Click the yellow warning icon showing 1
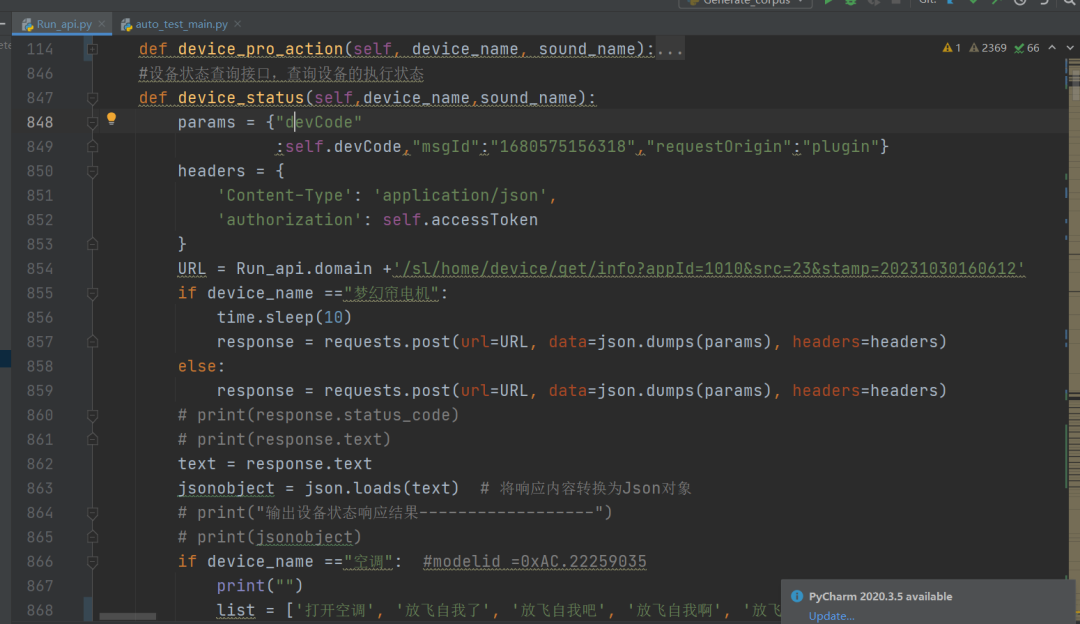 click(x=947, y=48)
